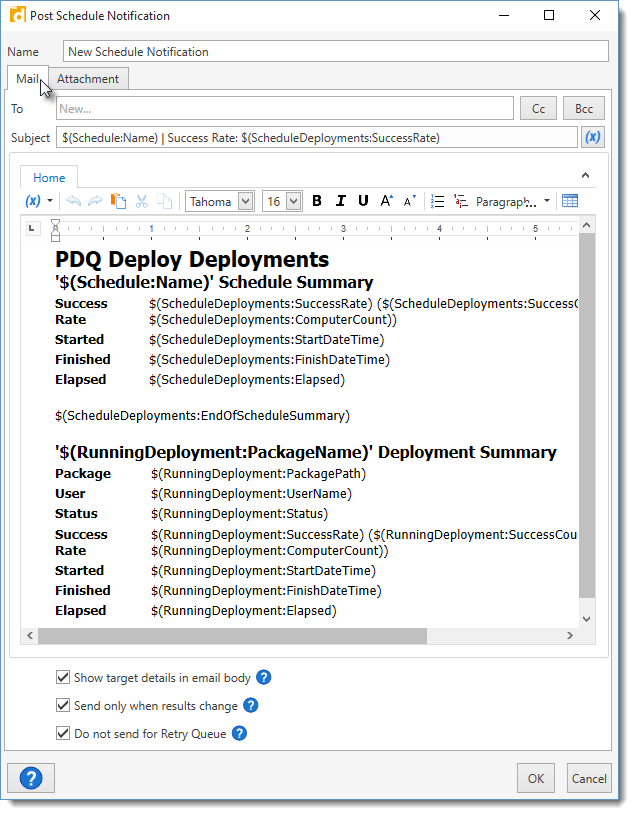The width and height of the screenshot is (634, 815).
Task: Insert a table using table icon
Action: pos(570,201)
